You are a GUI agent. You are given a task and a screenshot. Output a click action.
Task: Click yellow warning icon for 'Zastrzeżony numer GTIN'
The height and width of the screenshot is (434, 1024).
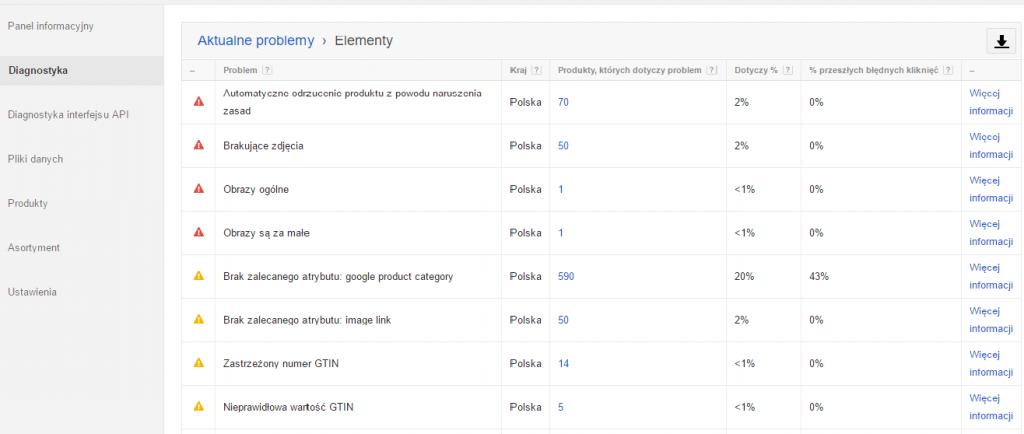[199, 362]
